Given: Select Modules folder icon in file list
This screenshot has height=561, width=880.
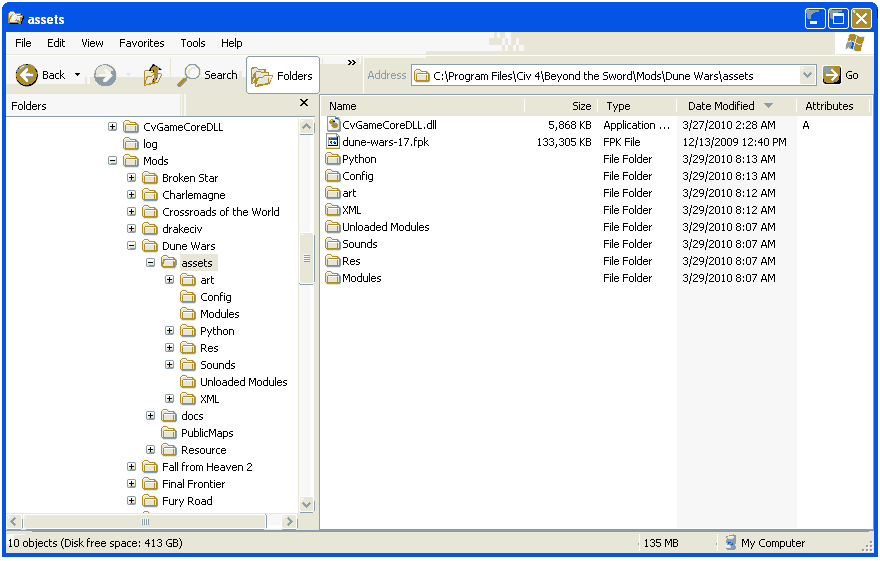Looking at the screenshot, I should [333, 278].
